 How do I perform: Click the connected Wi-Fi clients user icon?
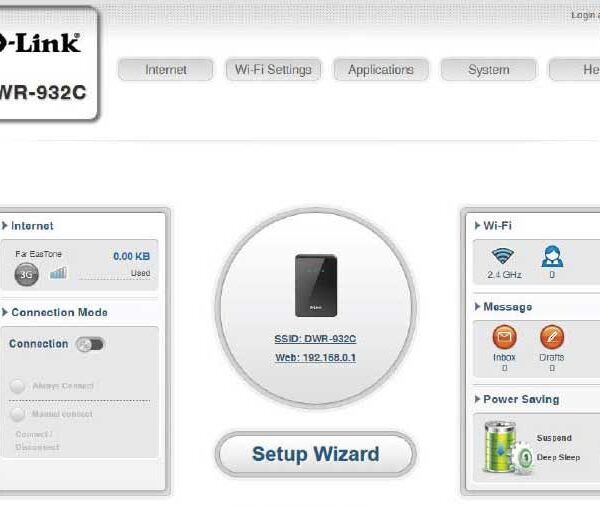(552, 256)
